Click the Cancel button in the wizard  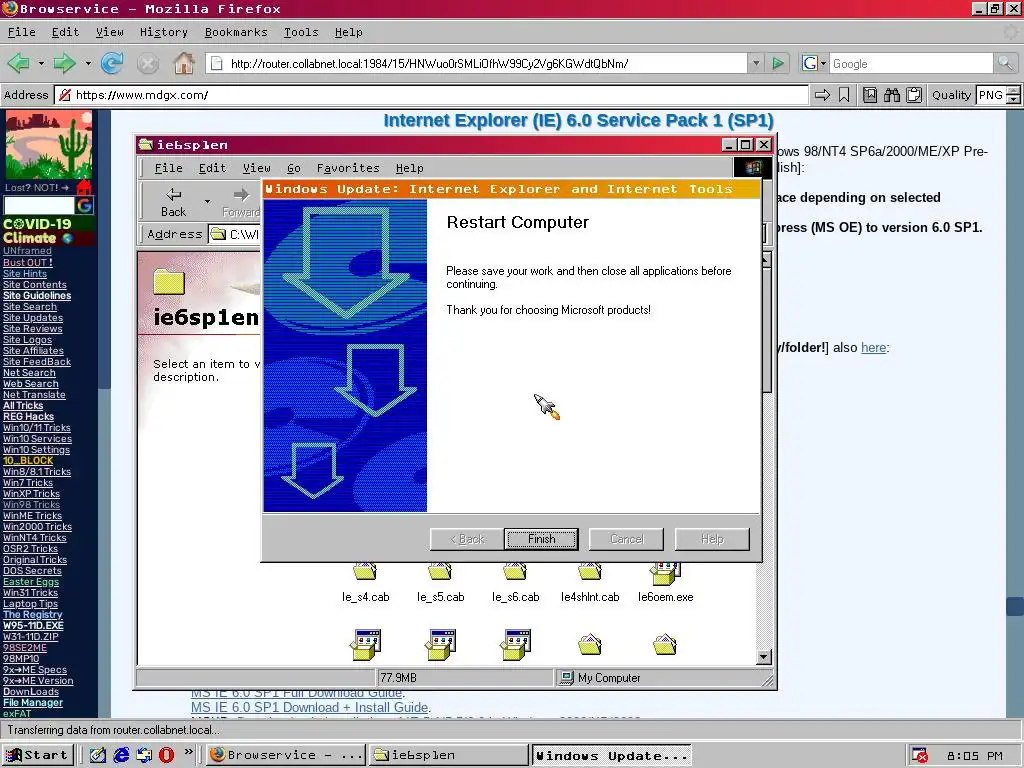(x=626, y=539)
